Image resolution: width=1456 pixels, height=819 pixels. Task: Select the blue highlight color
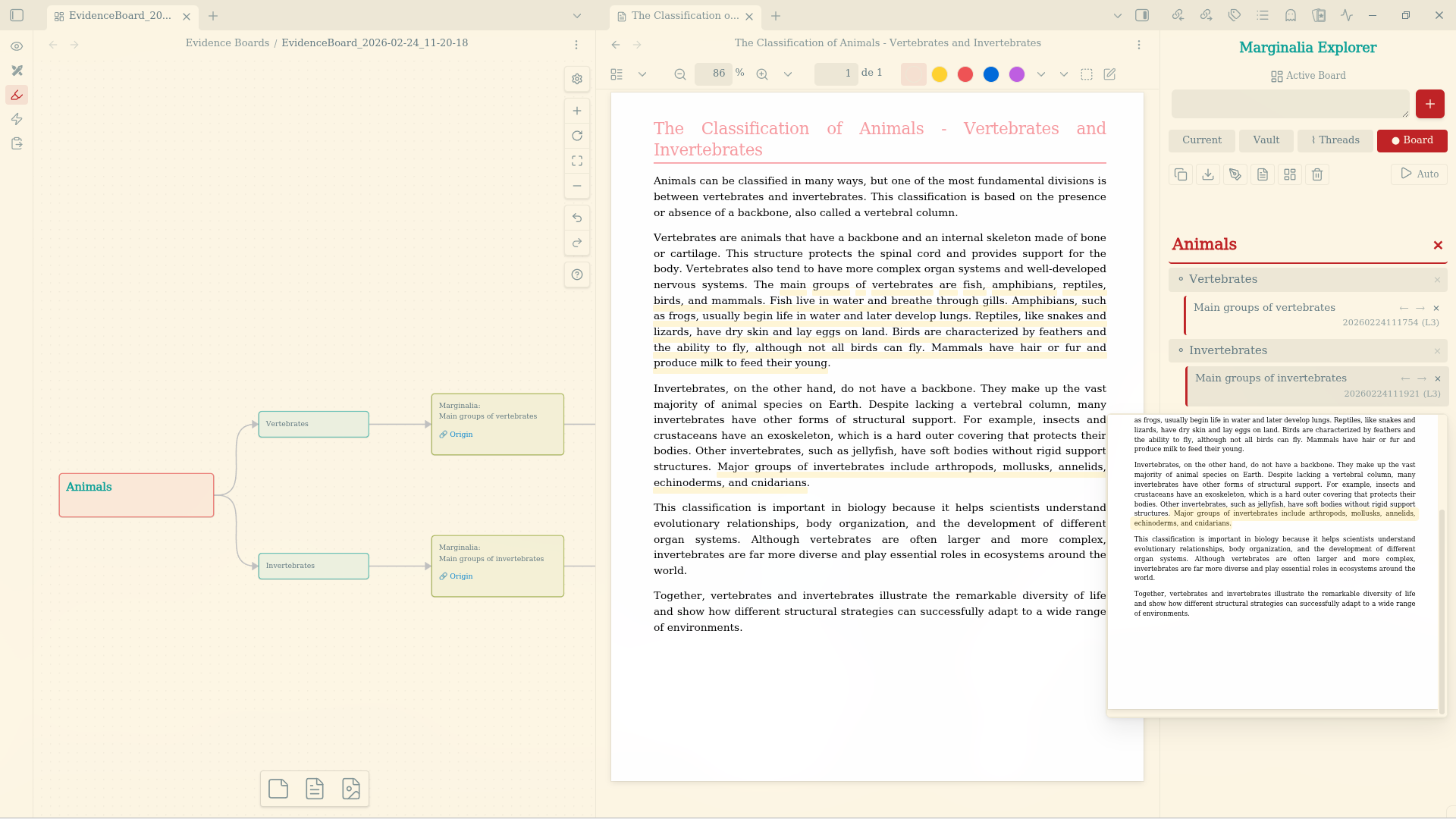pyautogui.click(x=991, y=74)
